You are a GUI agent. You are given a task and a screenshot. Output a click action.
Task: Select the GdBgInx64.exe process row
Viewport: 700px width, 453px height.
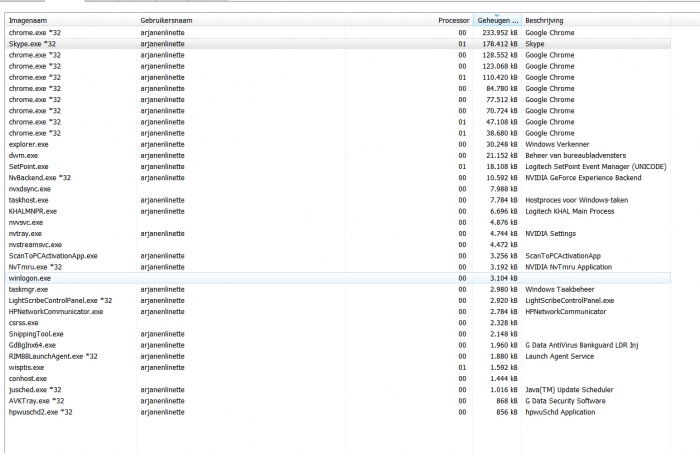(338, 345)
